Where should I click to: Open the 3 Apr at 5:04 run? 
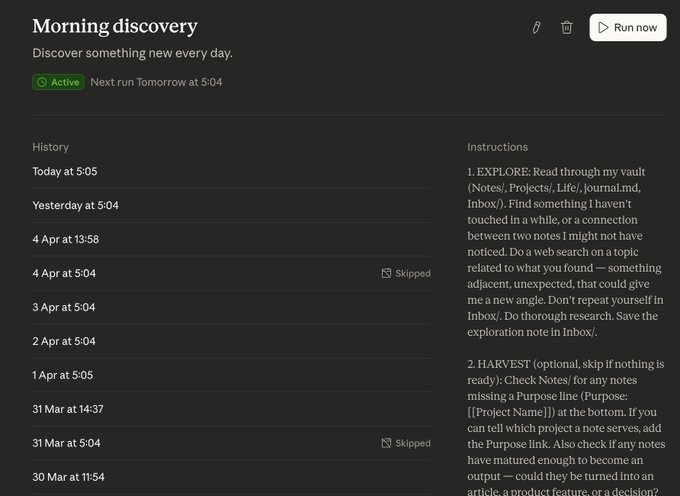pos(232,307)
